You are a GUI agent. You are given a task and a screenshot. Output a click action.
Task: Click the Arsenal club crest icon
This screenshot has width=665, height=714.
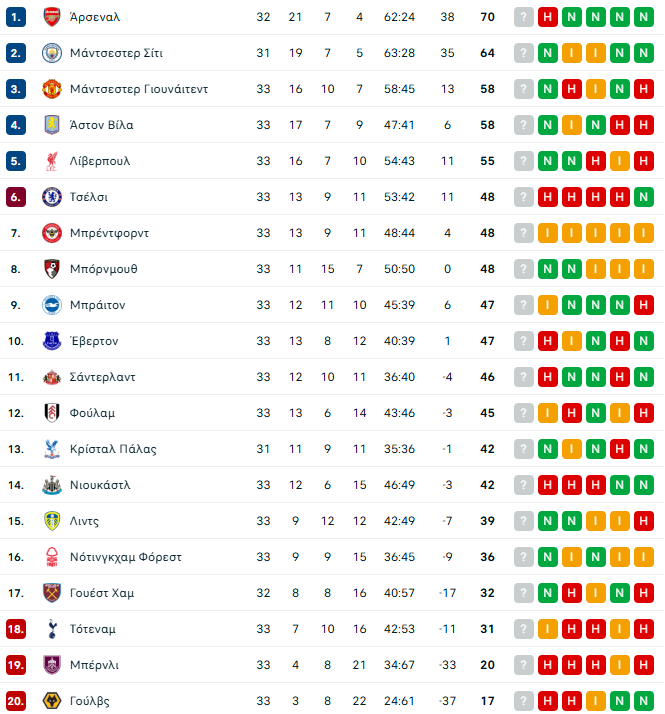coord(51,17)
